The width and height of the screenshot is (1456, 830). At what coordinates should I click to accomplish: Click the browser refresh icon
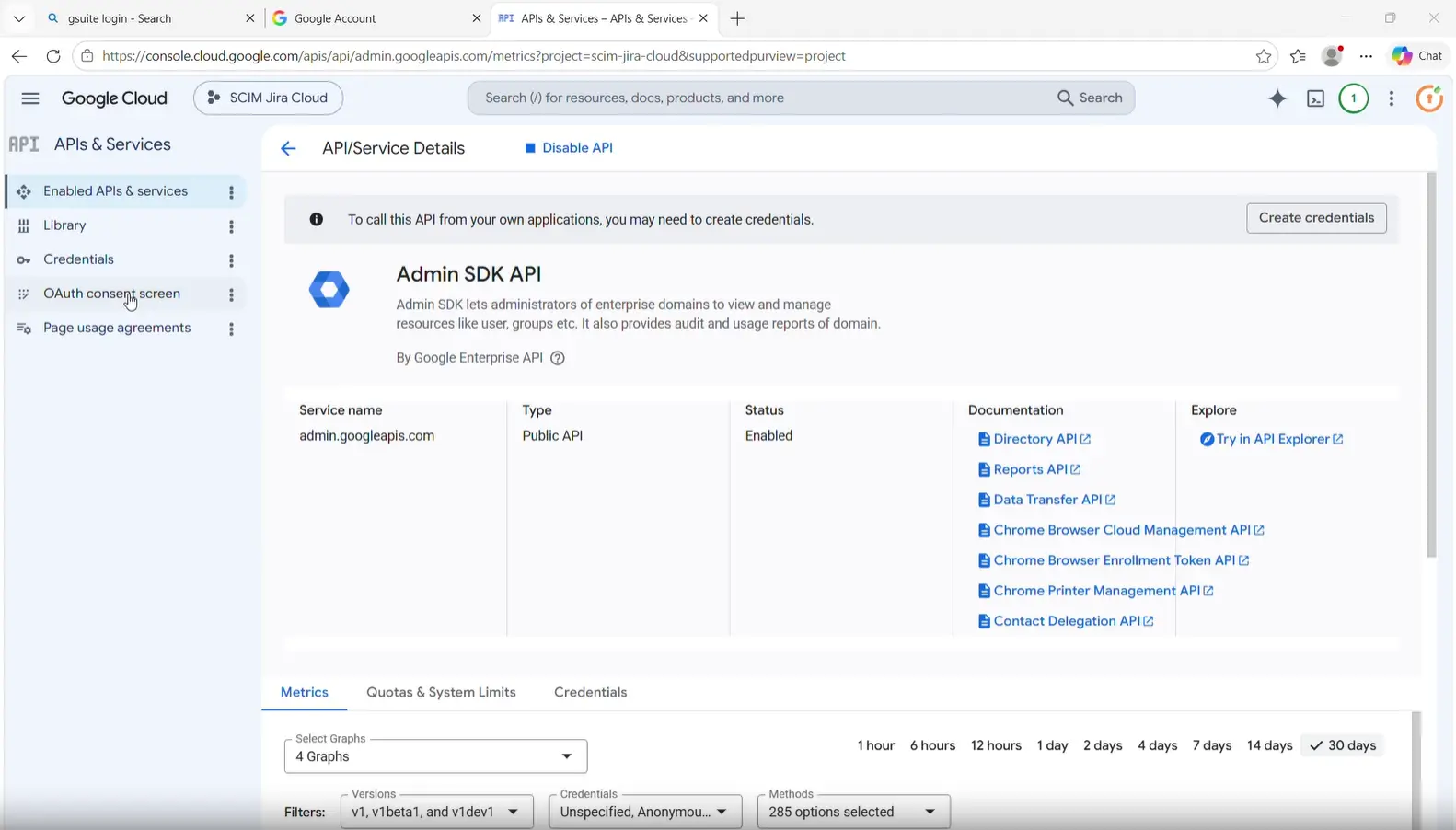[53, 56]
